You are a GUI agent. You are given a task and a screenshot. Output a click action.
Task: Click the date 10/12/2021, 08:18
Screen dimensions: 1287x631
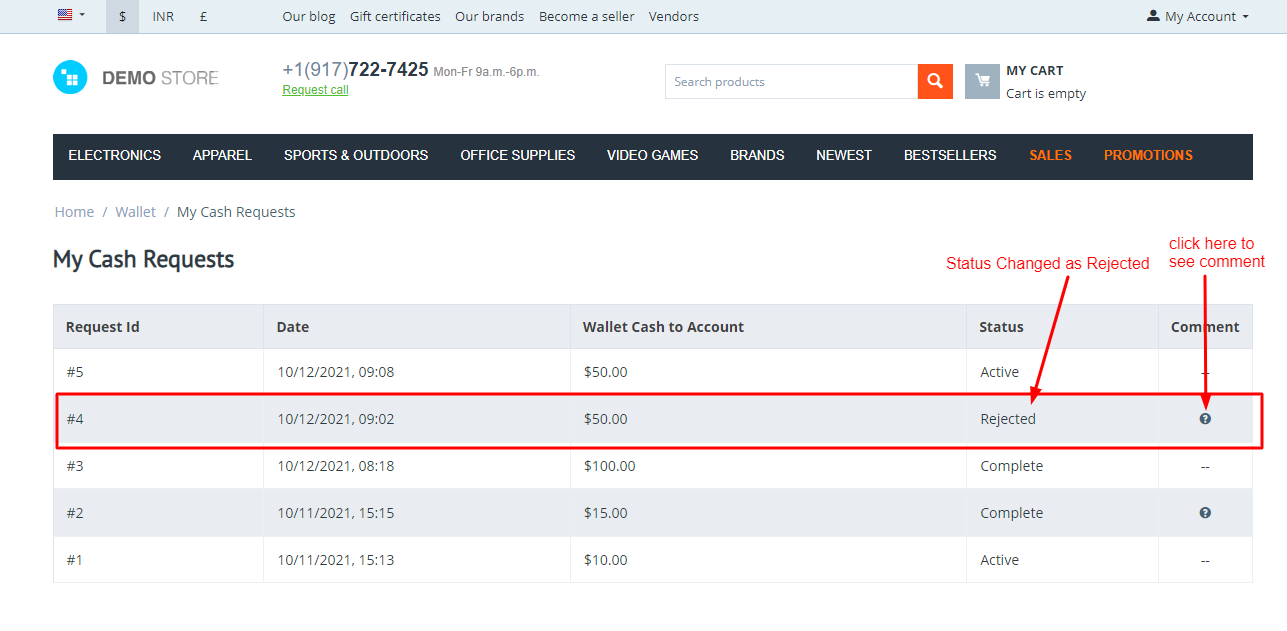pyautogui.click(x=336, y=466)
